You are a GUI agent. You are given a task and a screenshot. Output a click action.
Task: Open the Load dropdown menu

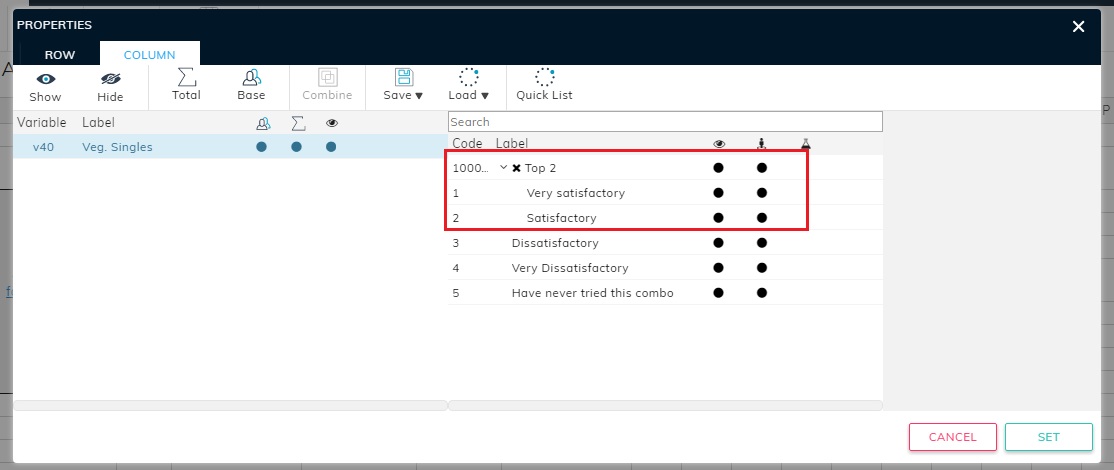click(x=468, y=84)
